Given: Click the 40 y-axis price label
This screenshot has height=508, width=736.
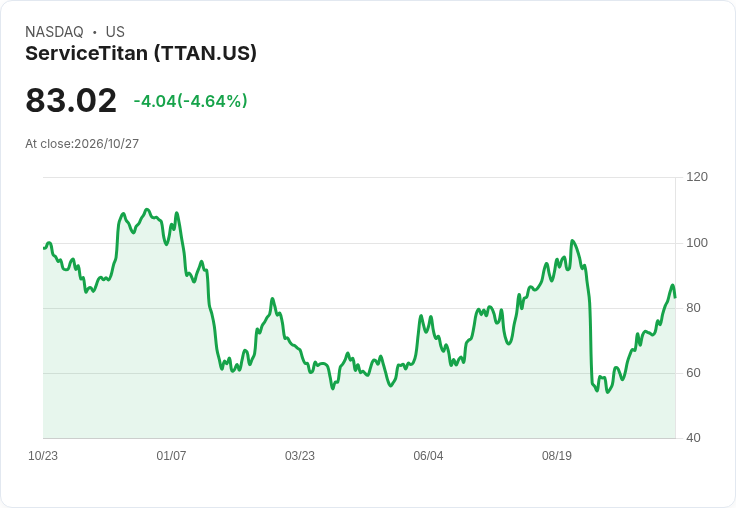Looking at the screenshot, I should (693, 438).
